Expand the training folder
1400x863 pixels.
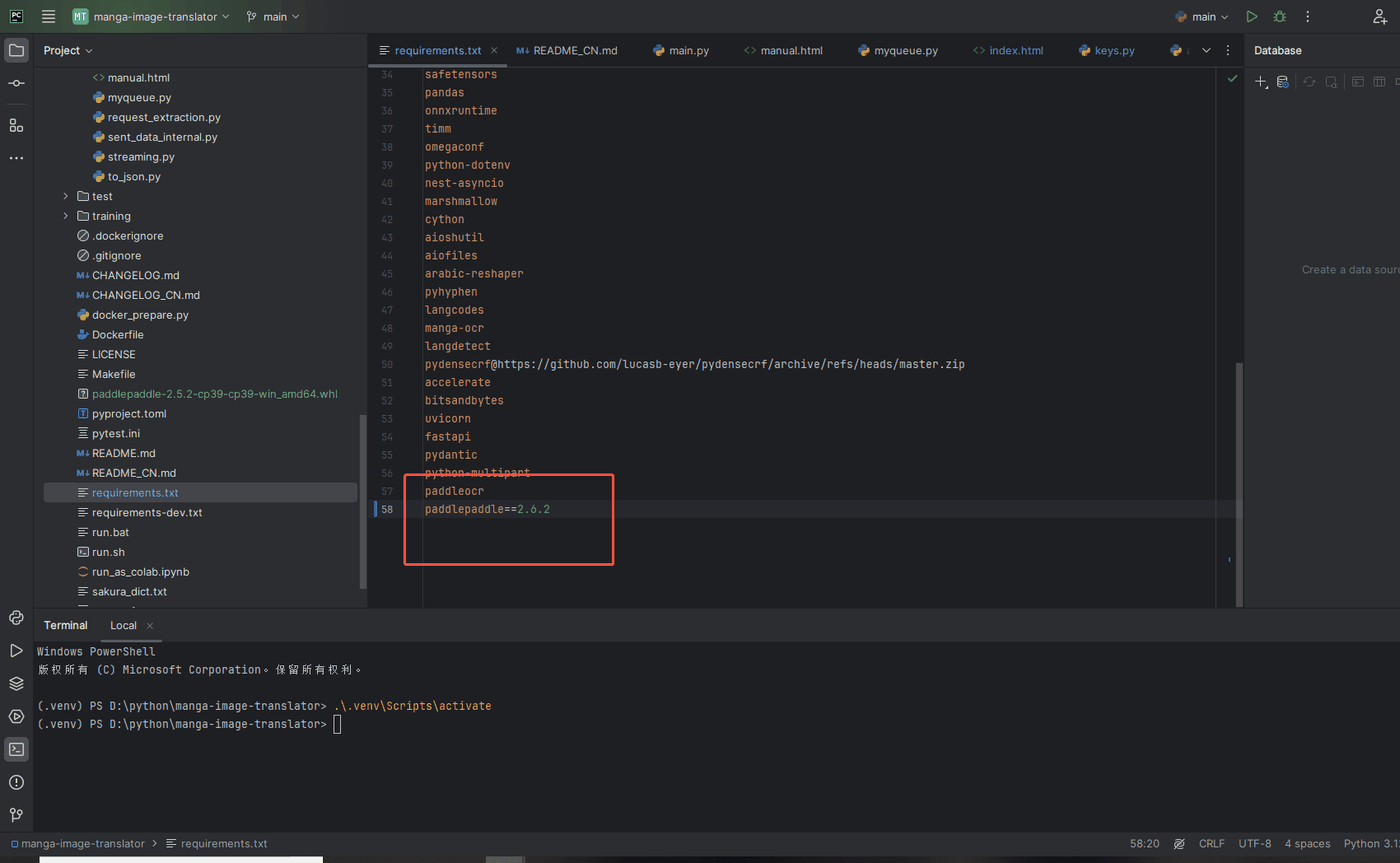point(66,216)
